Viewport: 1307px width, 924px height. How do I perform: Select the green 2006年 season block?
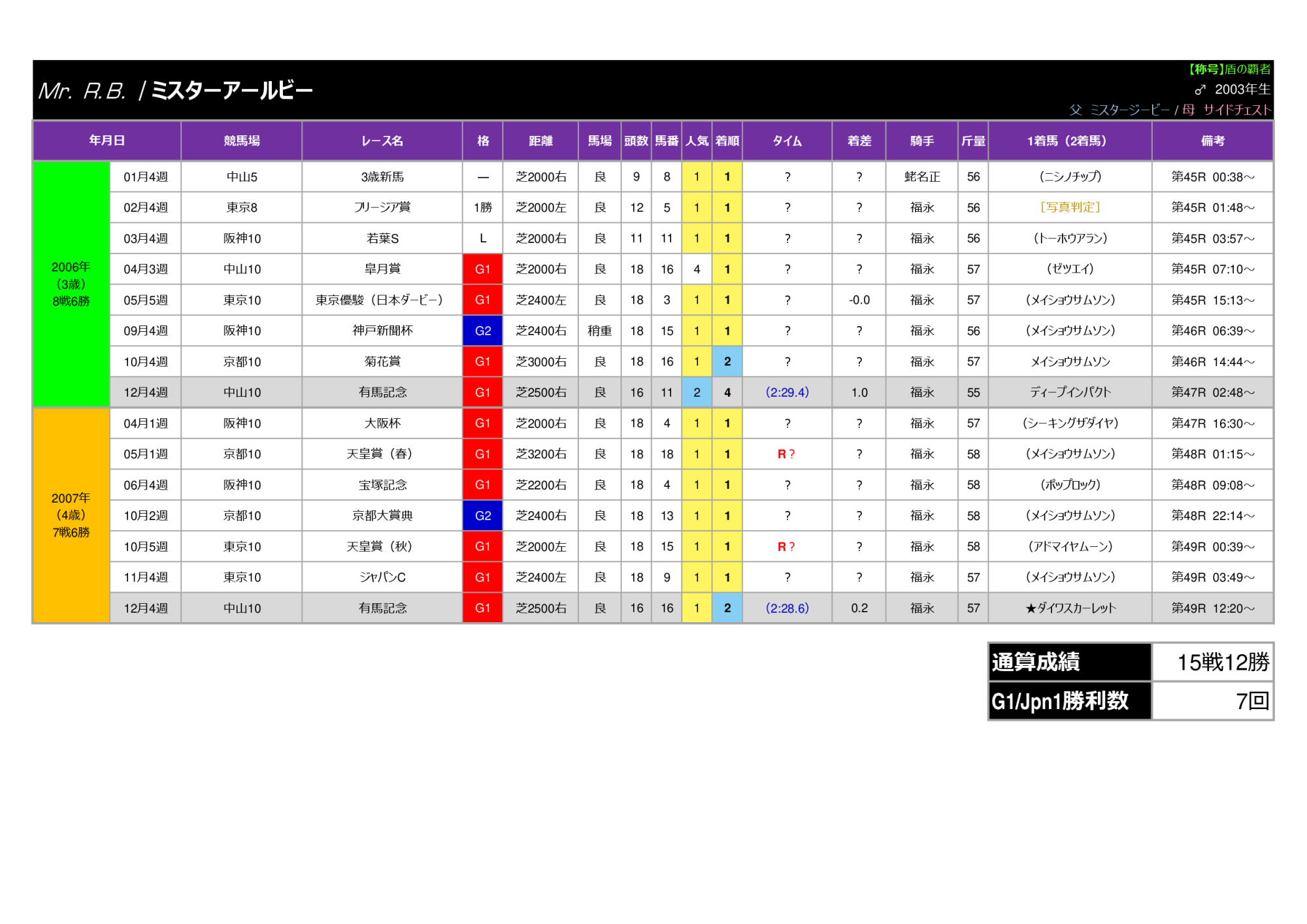pyautogui.click(x=71, y=284)
